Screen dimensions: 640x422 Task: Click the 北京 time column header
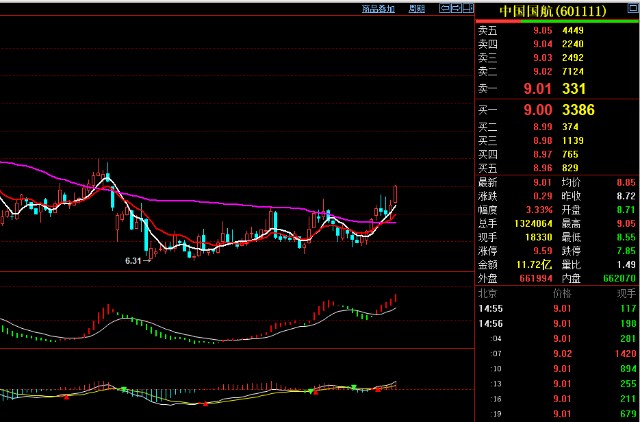coord(487,294)
